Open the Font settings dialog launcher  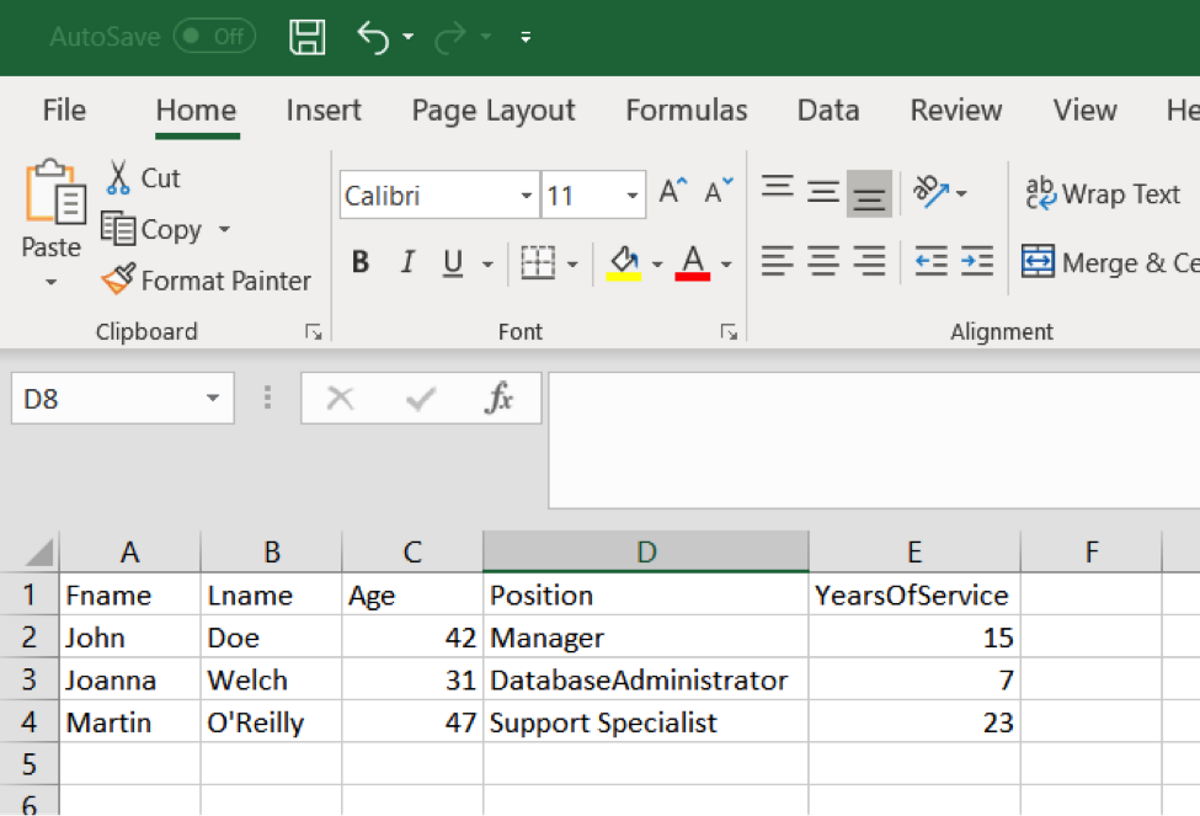point(728,332)
